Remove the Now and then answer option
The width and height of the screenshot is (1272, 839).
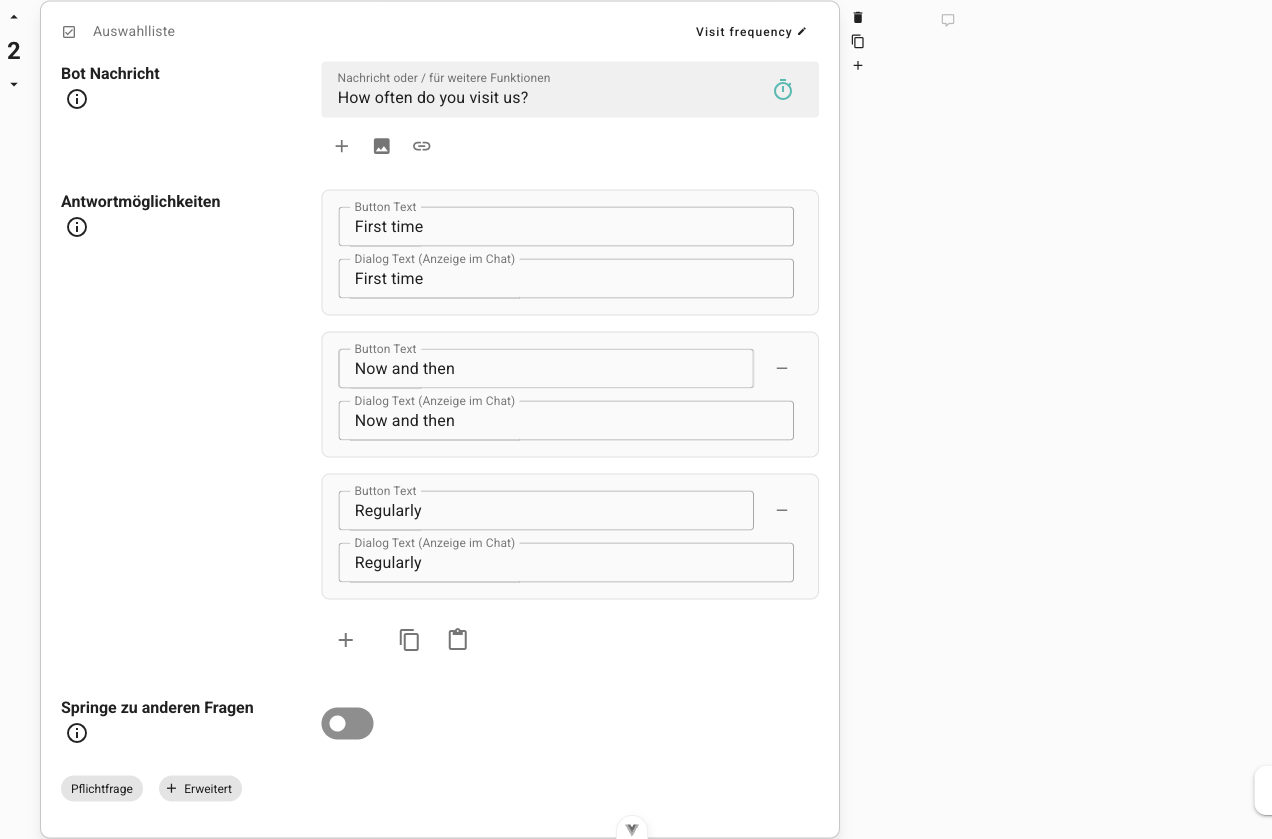[782, 368]
